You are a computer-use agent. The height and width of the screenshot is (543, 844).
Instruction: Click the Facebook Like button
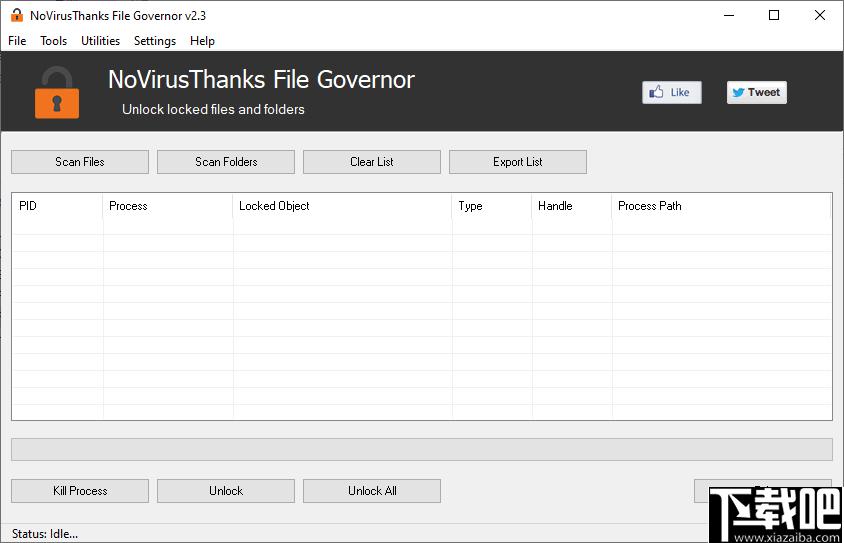click(672, 93)
